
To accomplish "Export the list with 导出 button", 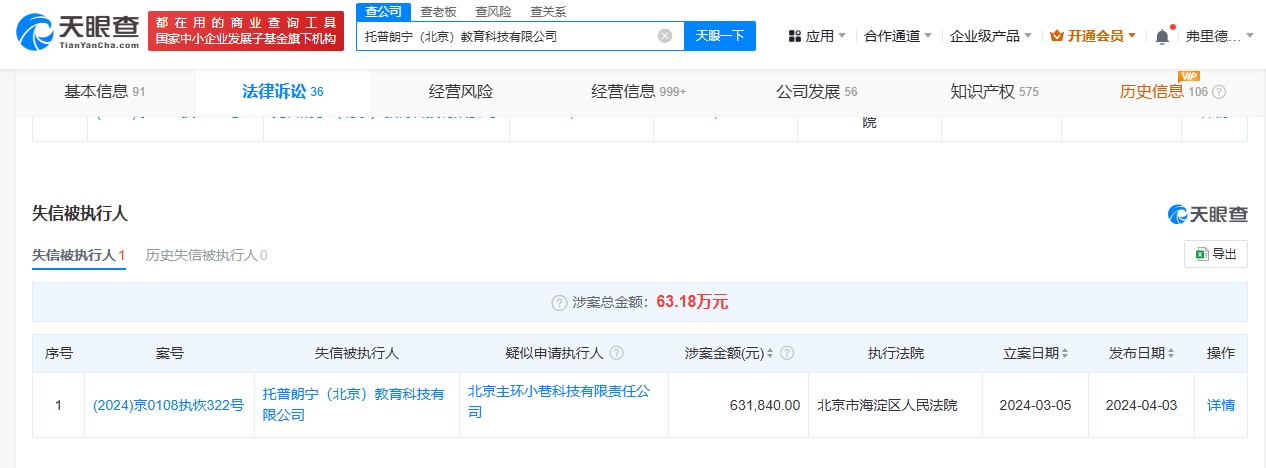I will click(1216, 254).
